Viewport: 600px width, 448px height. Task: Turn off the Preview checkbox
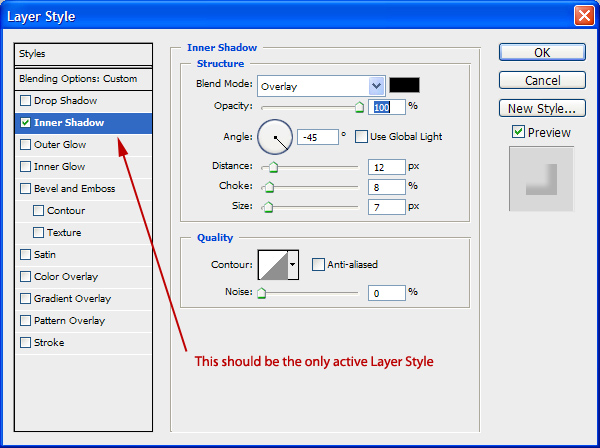click(518, 132)
